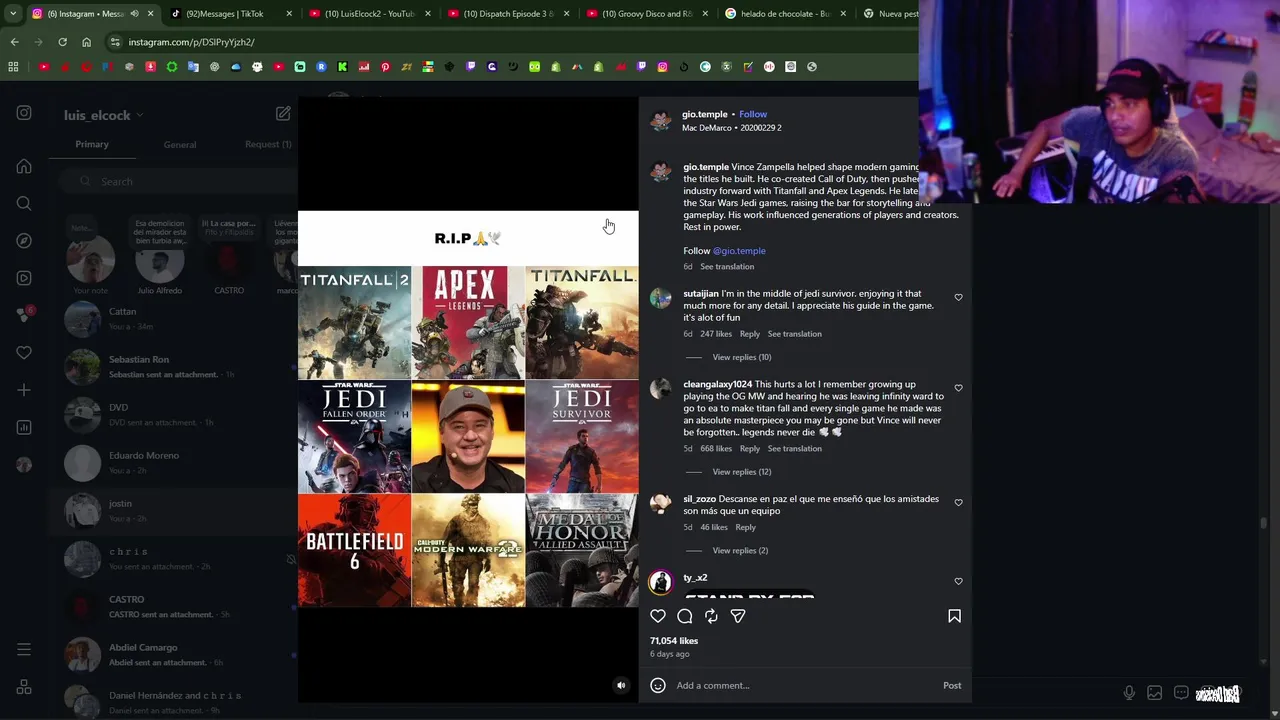Reply to sutaijian's comment

click(x=750, y=334)
